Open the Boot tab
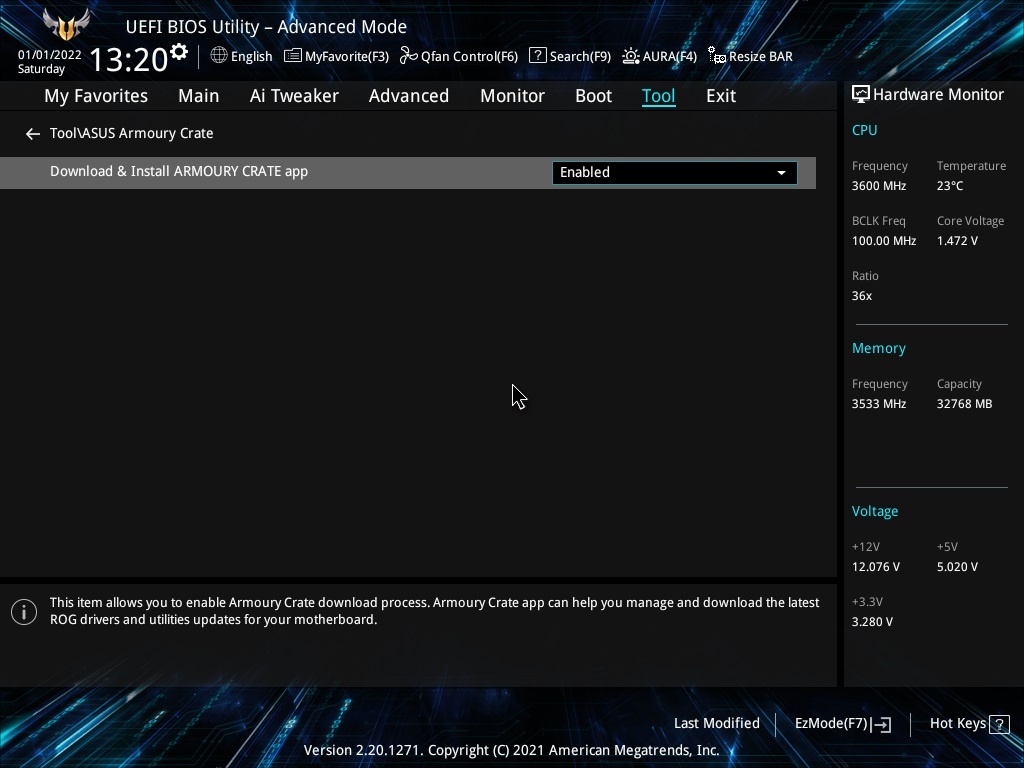 coord(594,96)
